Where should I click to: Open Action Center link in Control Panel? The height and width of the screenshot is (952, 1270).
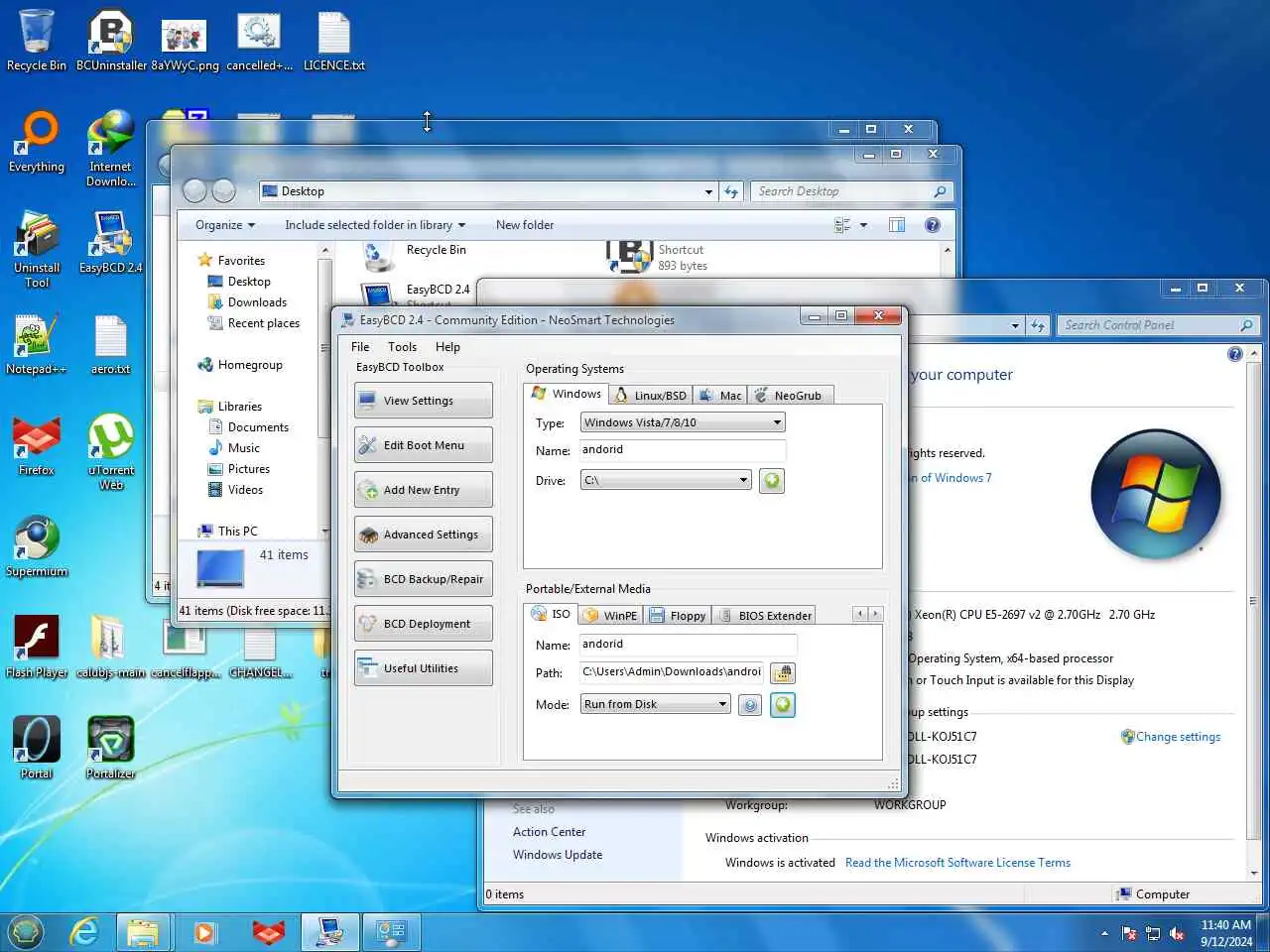coord(549,832)
